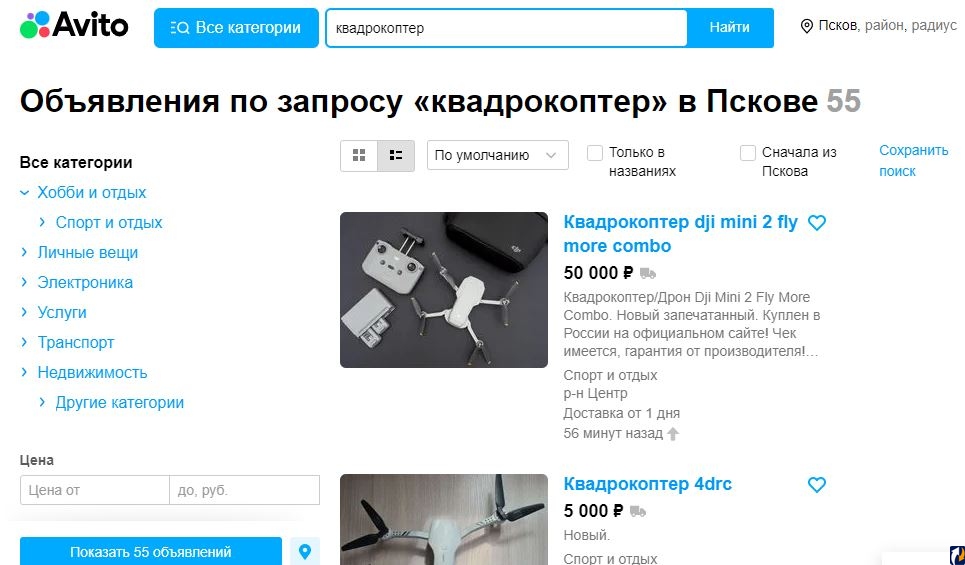Image resolution: width=965 pixels, height=565 pixels.
Task: Open the Avito logo homepage
Action: tap(74, 25)
